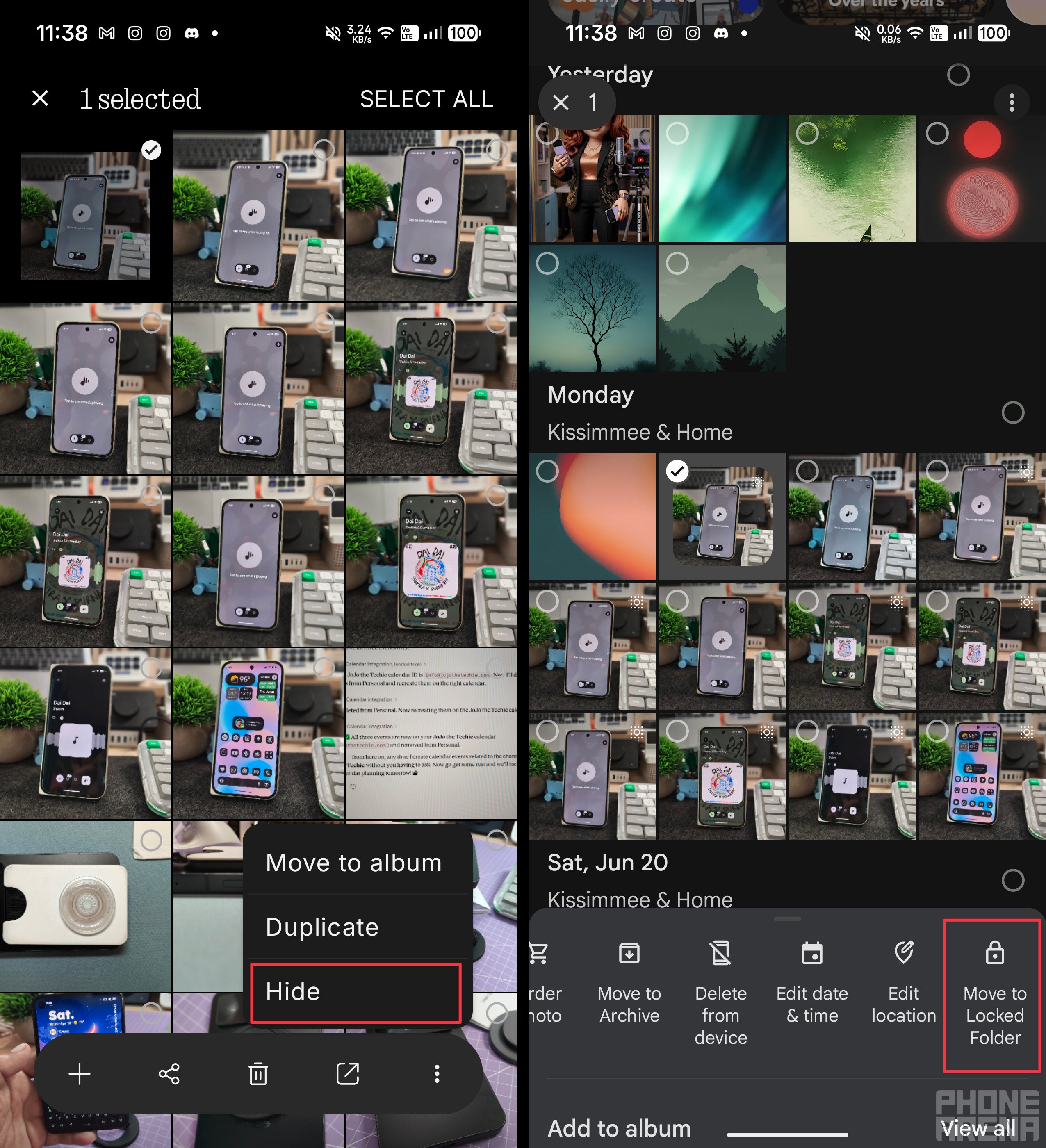This screenshot has width=1046, height=1148.
Task: Deselect the checked phone photo under Monday
Action: pyautogui.click(x=677, y=471)
